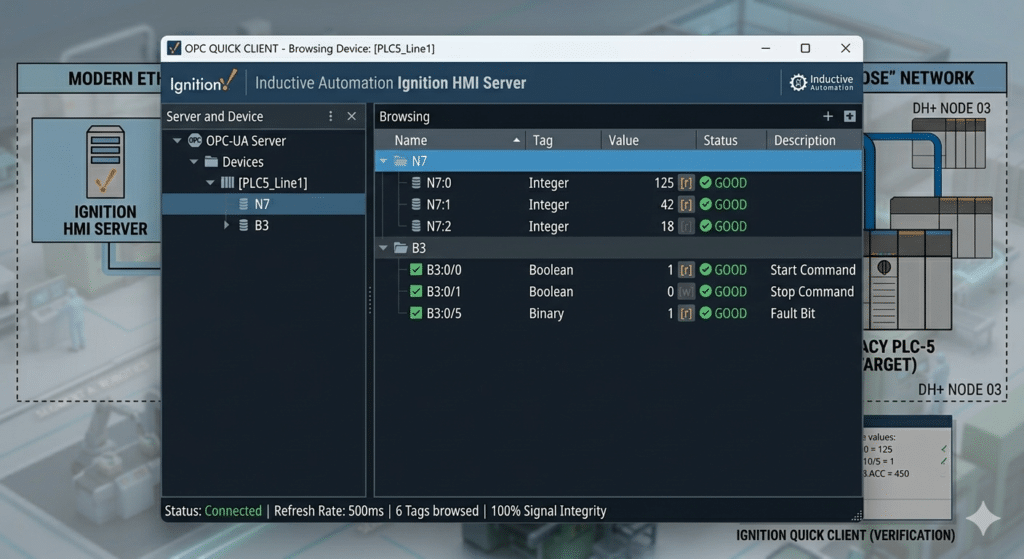This screenshot has height=559, width=1024.
Task: Click the GOOD status icon for B3:0/5
Action: [705, 312]
